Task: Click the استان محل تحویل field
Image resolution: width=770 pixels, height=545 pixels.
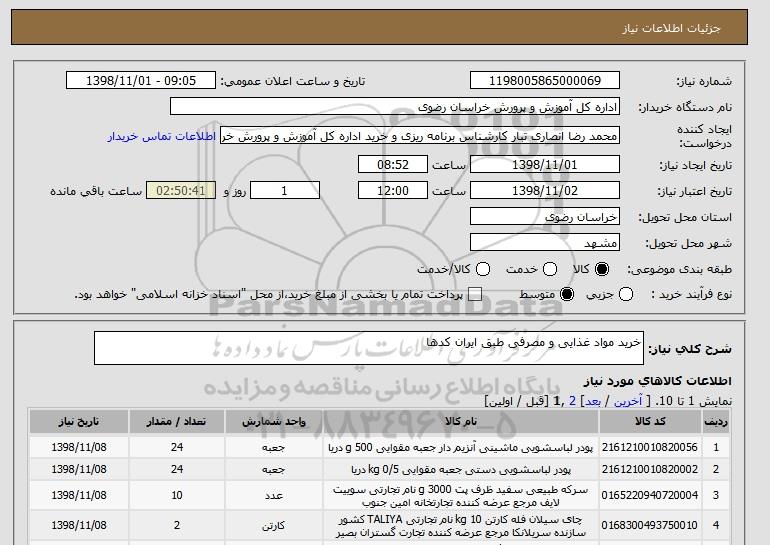Action: click(545, 217)
